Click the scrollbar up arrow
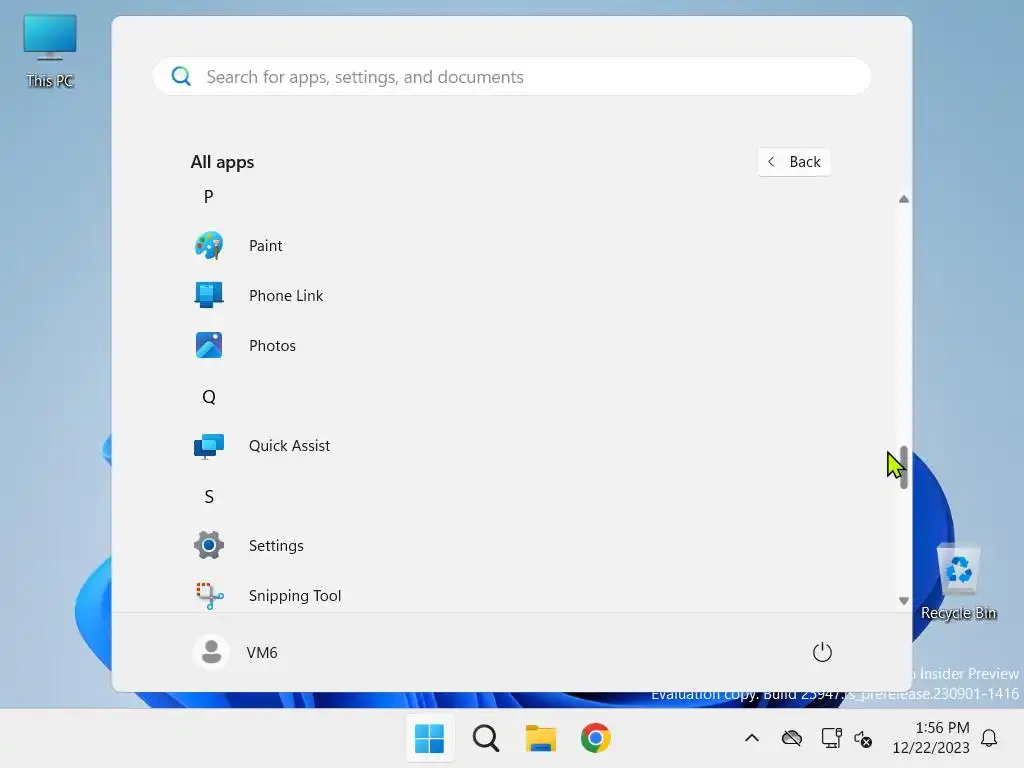Viewport: 1024px width, 768px height. [904, 199]
